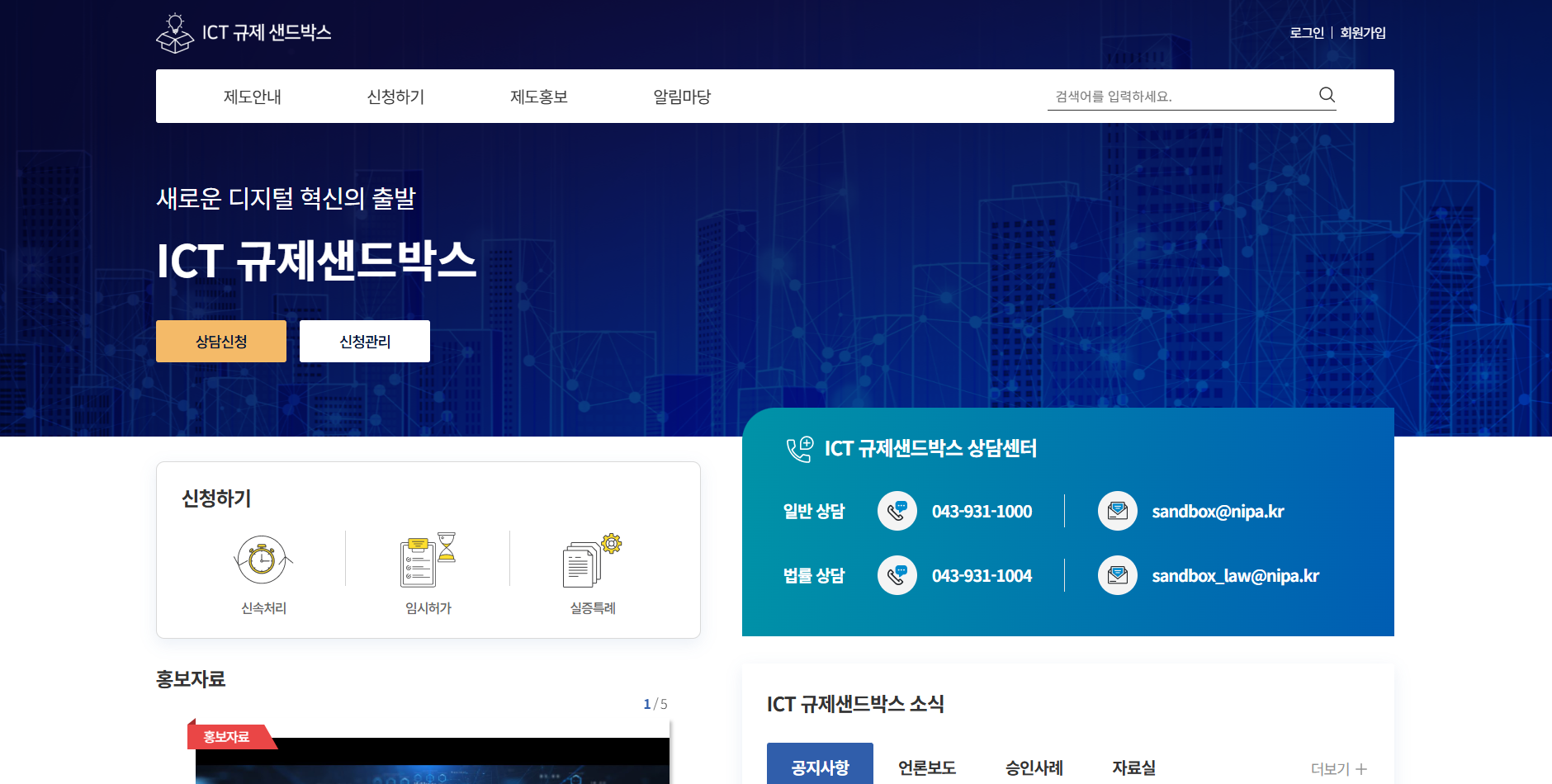
Task: Switch to the 승인사례 tab
Action: click(1034, 767)
